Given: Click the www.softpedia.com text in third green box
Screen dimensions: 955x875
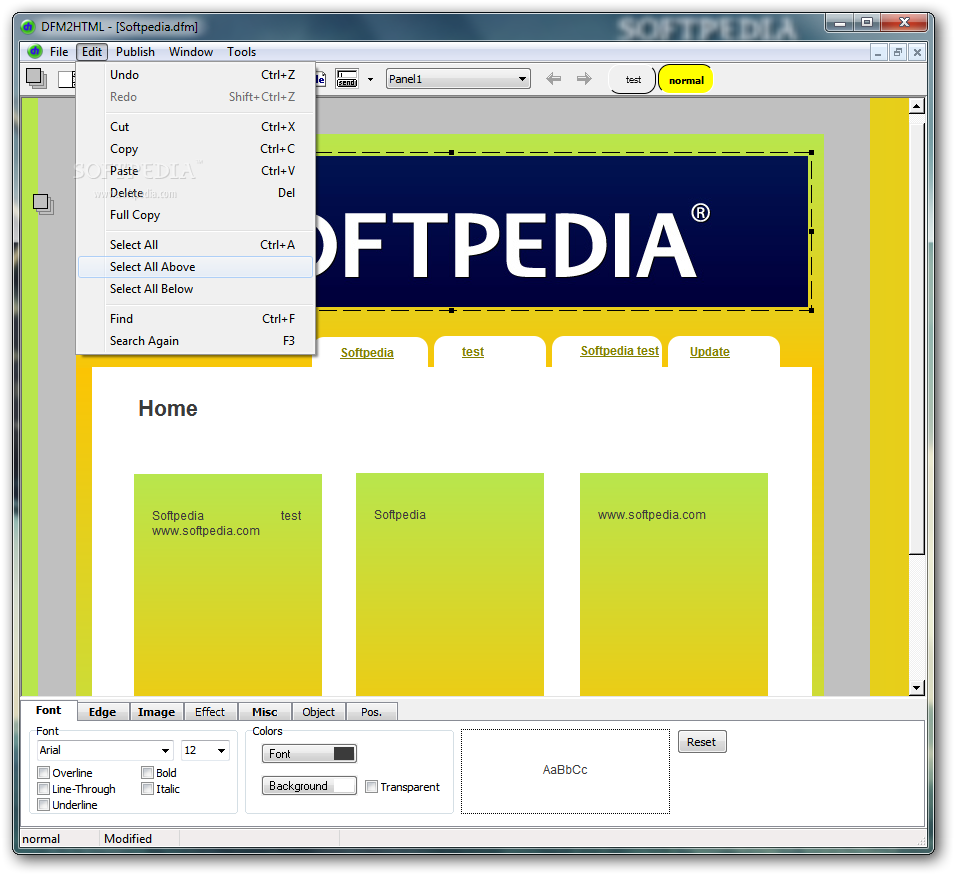Looking at the screenshot, I should 652,515.
